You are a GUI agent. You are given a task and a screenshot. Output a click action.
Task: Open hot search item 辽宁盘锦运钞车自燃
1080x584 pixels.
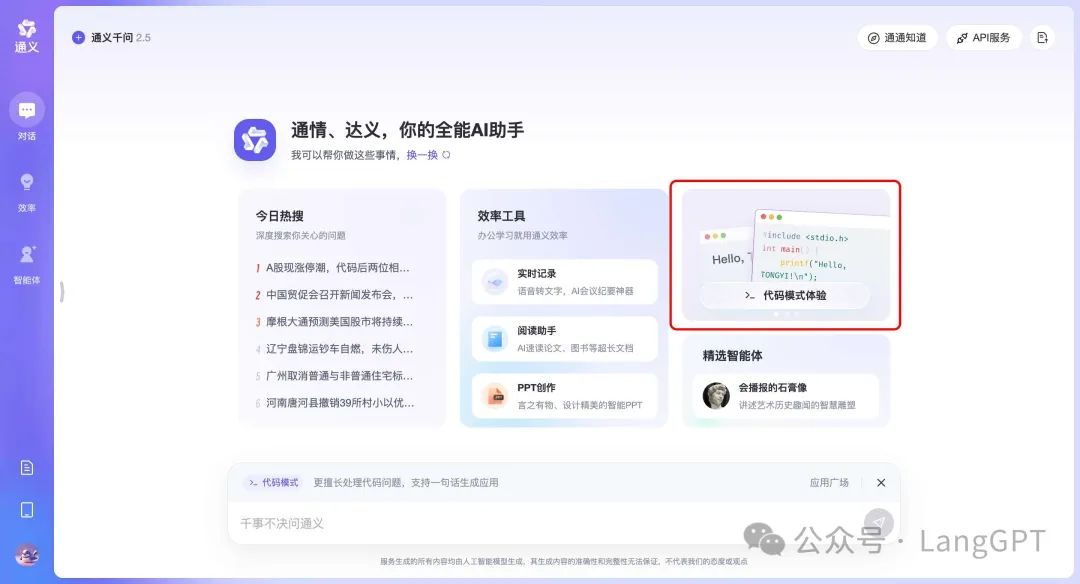(334, 348)
